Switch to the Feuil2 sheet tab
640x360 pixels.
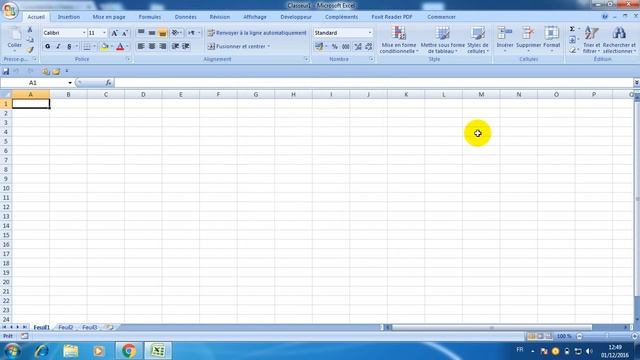pyautogui.click(x=65, y=327)
